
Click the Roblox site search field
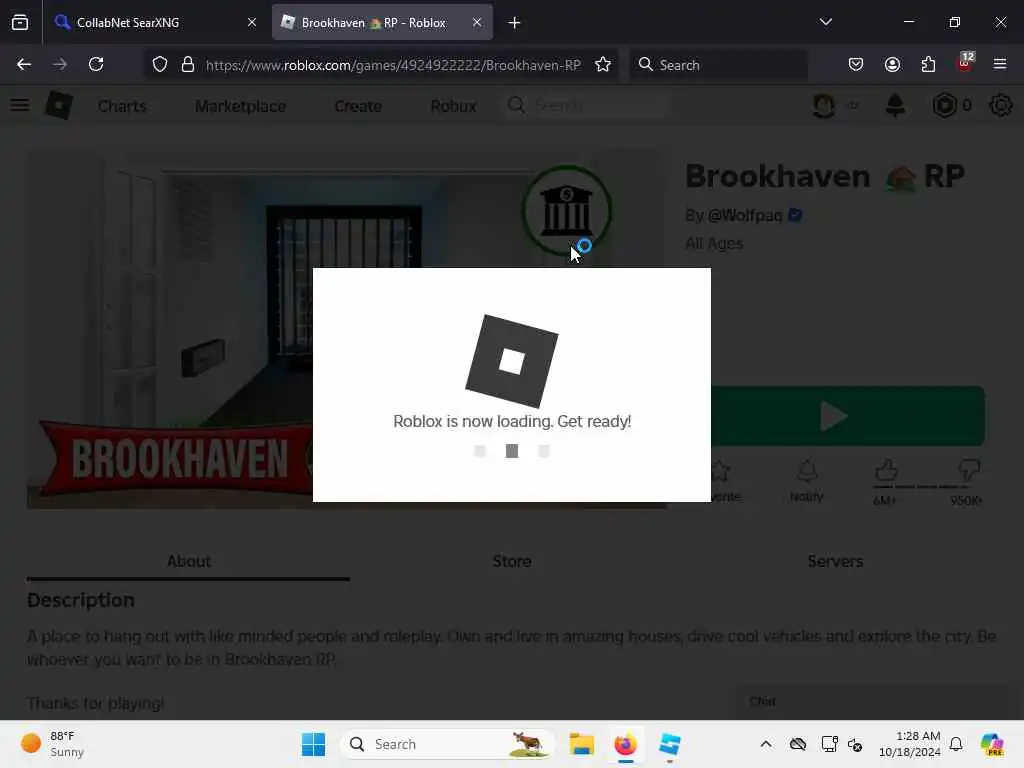(x=586, y=105)
